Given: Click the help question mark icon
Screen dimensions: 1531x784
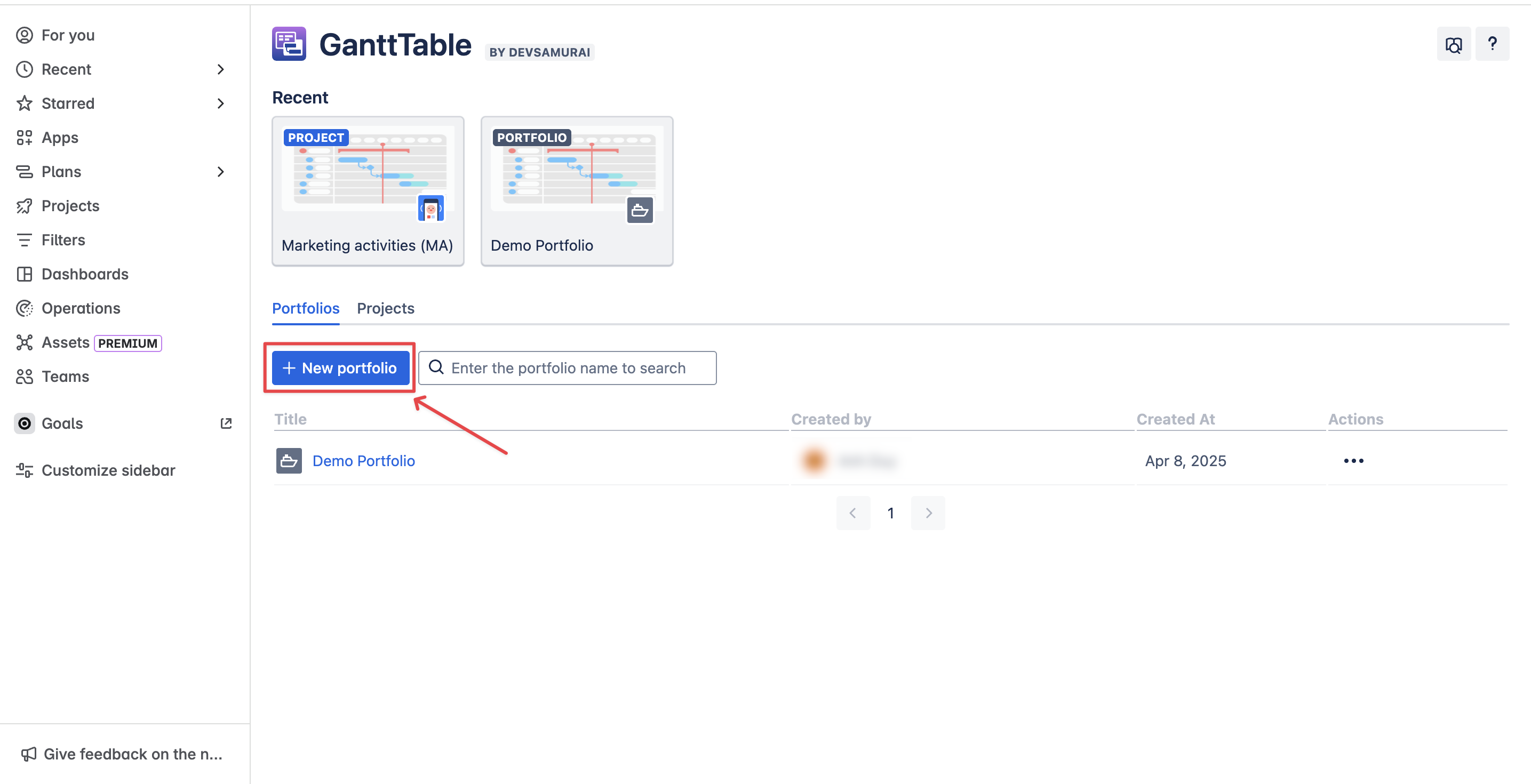Looking at the screenshot, I should (x=1492, y=44).
